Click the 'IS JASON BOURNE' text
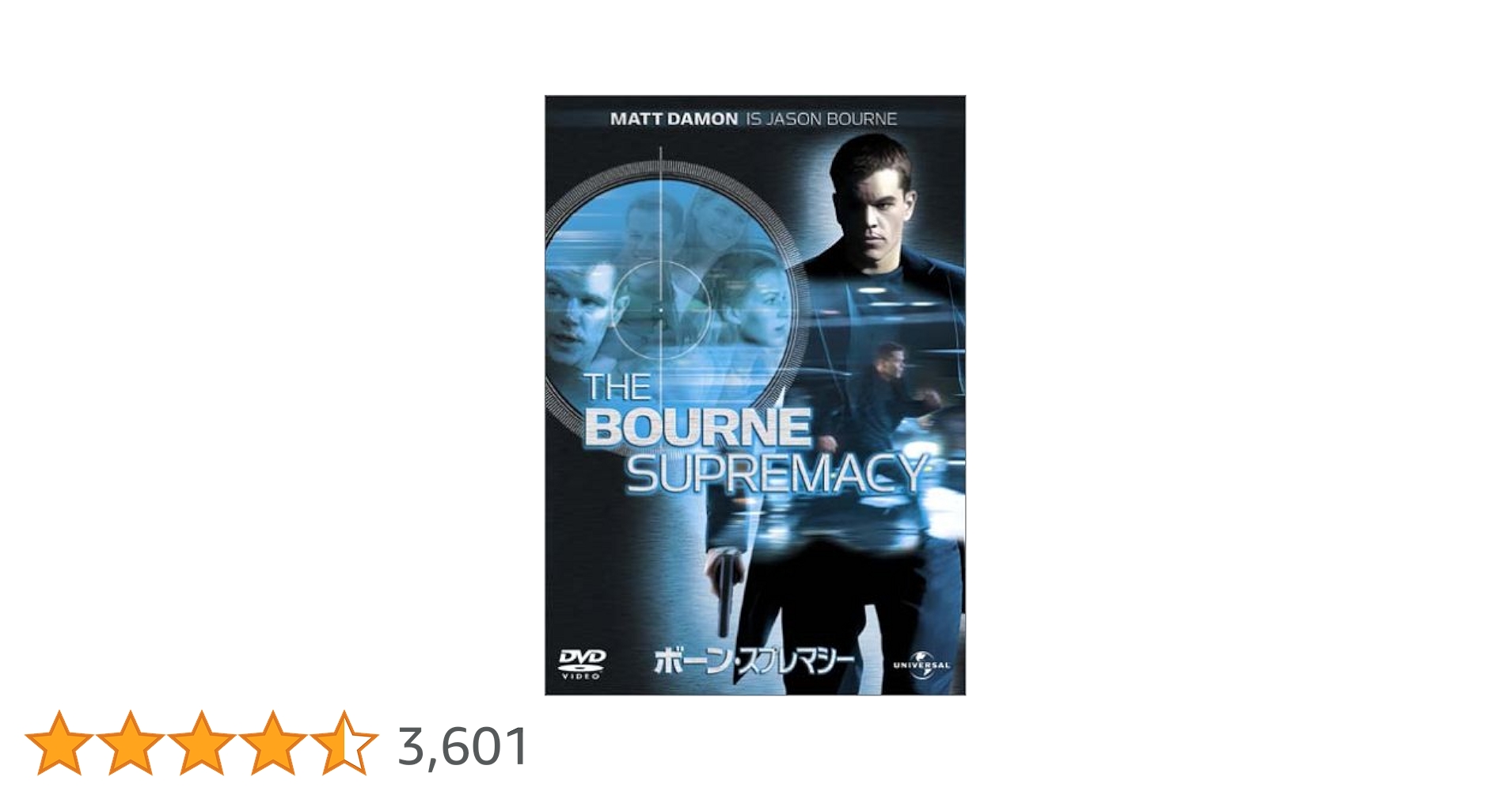Viewport: 1512px width, 792px height. point(822,119)
